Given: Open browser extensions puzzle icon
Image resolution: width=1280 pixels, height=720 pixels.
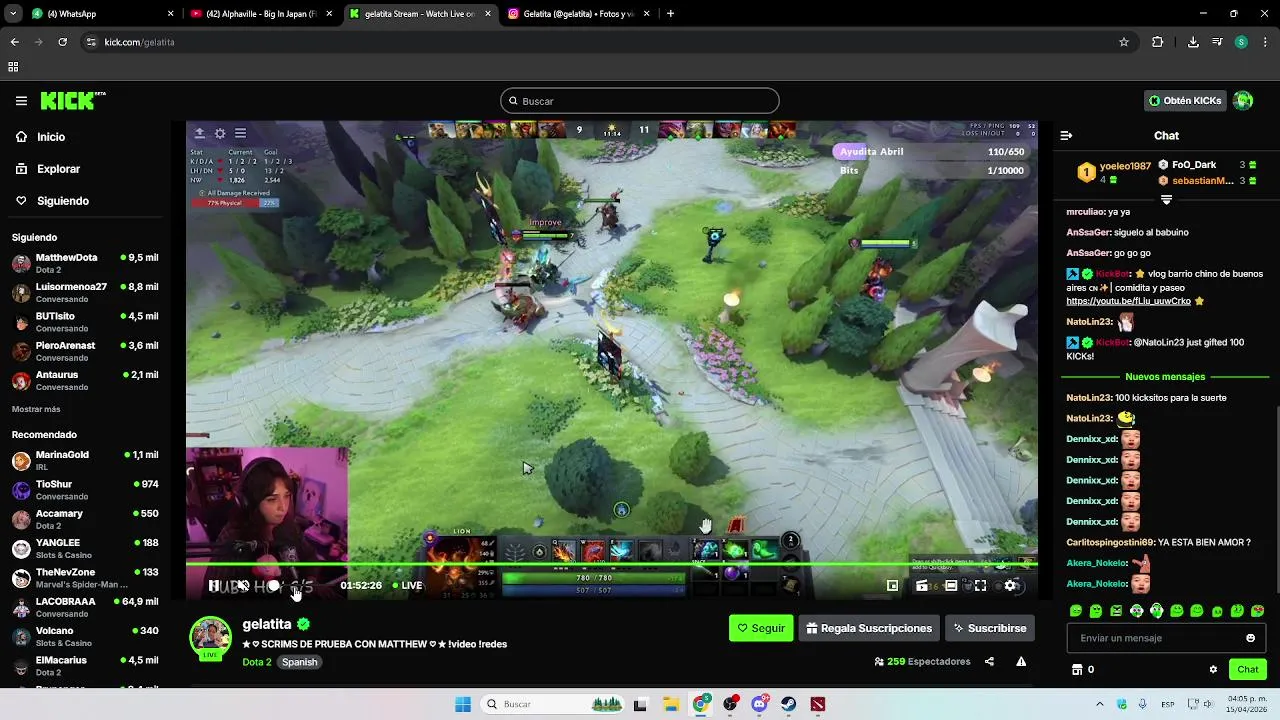Looking at the screenshot, I should click(1158, 42).
